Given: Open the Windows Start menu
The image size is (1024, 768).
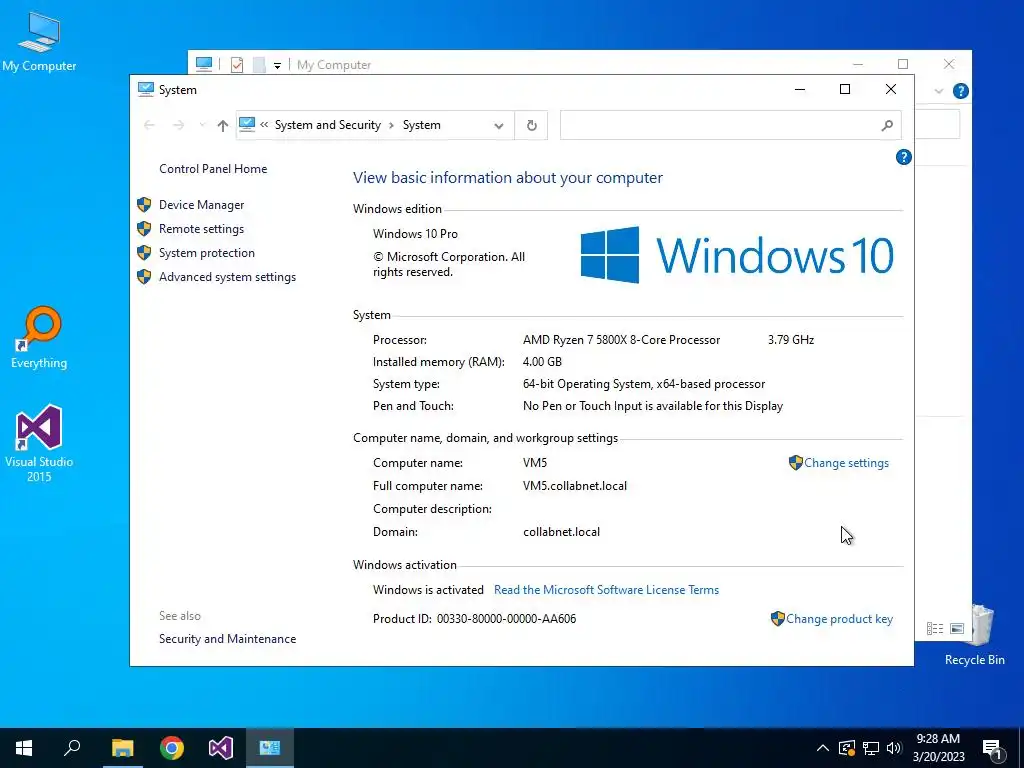Looking at the screenshot, I should tap(24, 748).
